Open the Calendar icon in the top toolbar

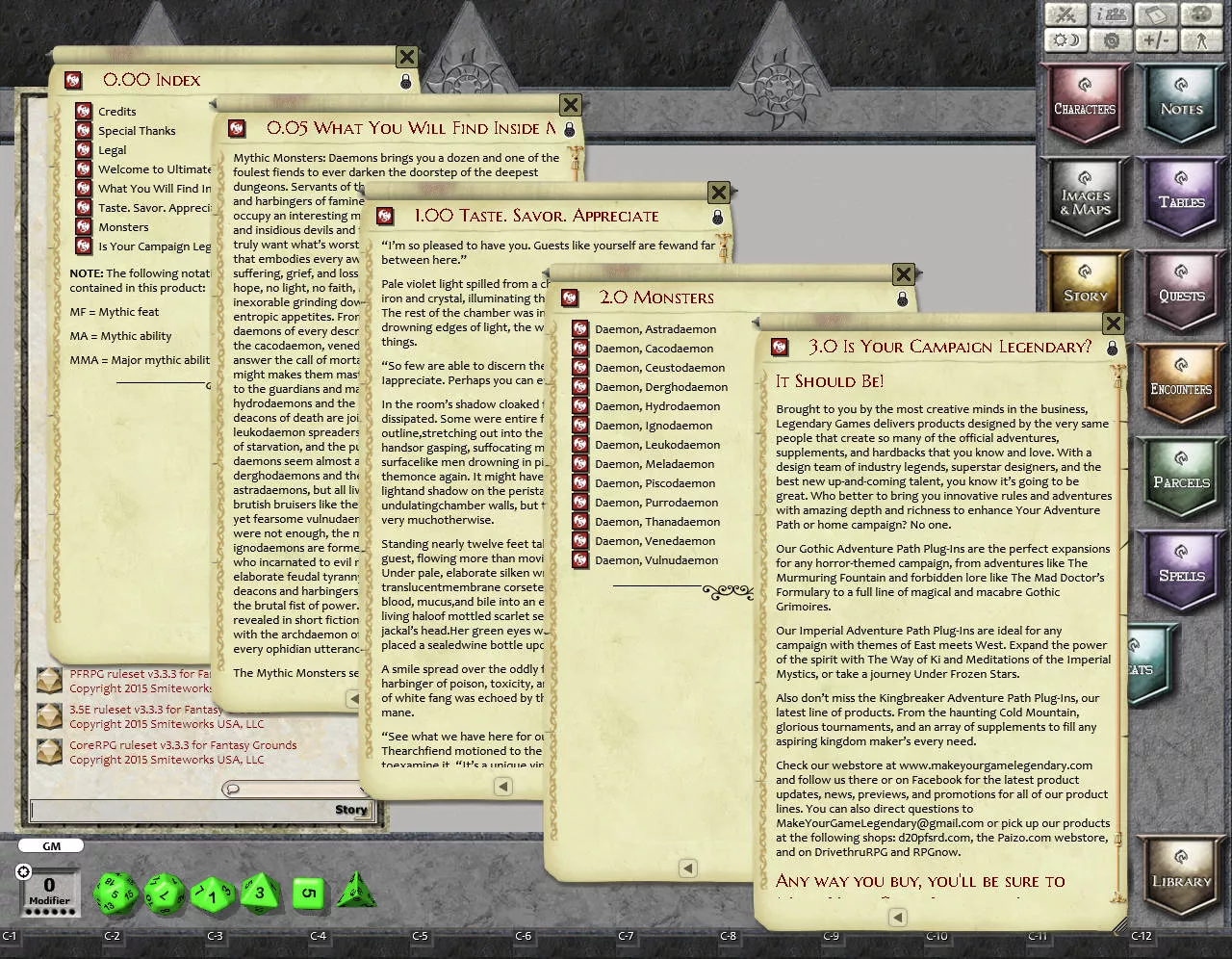(x=1156, y=14)
